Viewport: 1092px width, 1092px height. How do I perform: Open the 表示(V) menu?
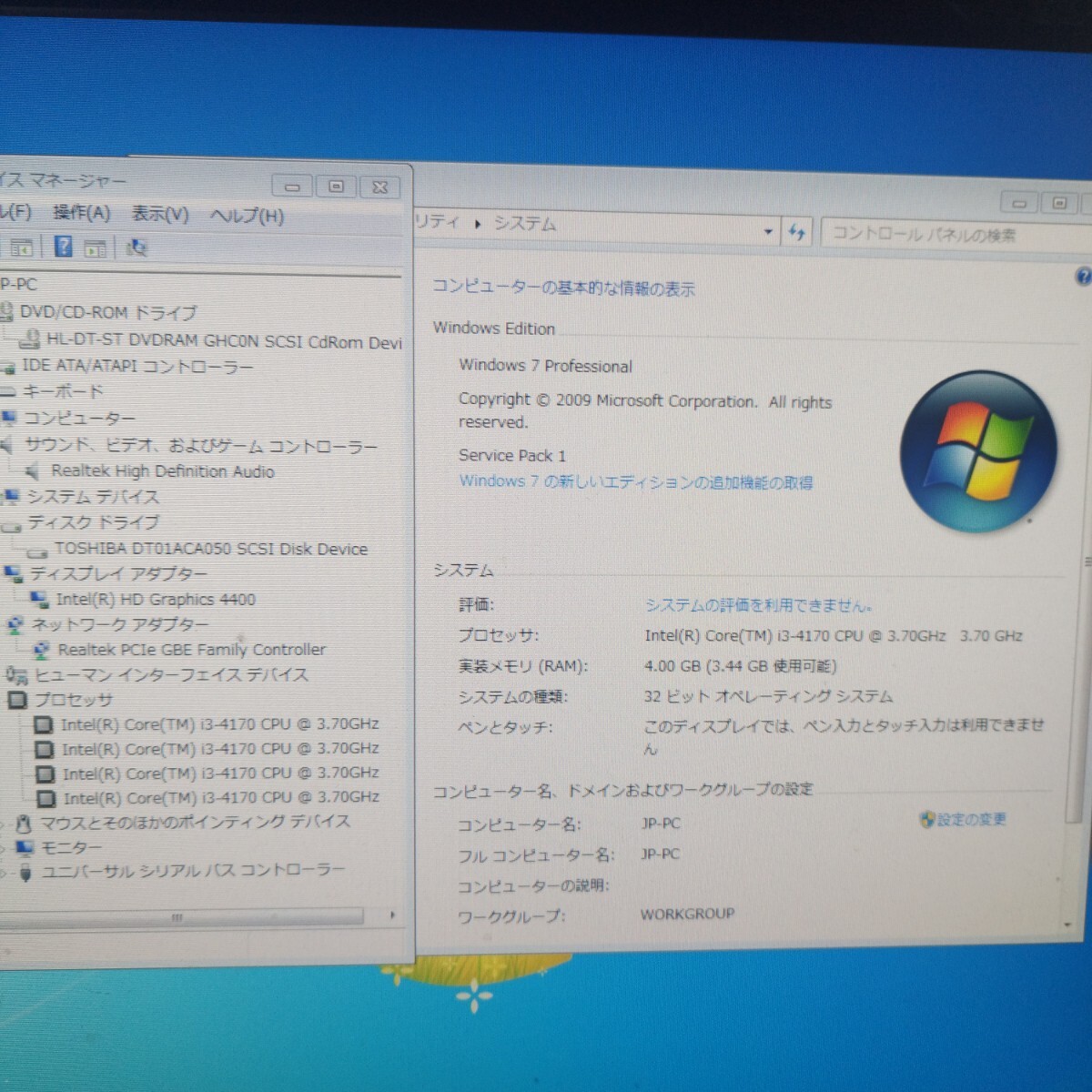[x=158, y=215]
